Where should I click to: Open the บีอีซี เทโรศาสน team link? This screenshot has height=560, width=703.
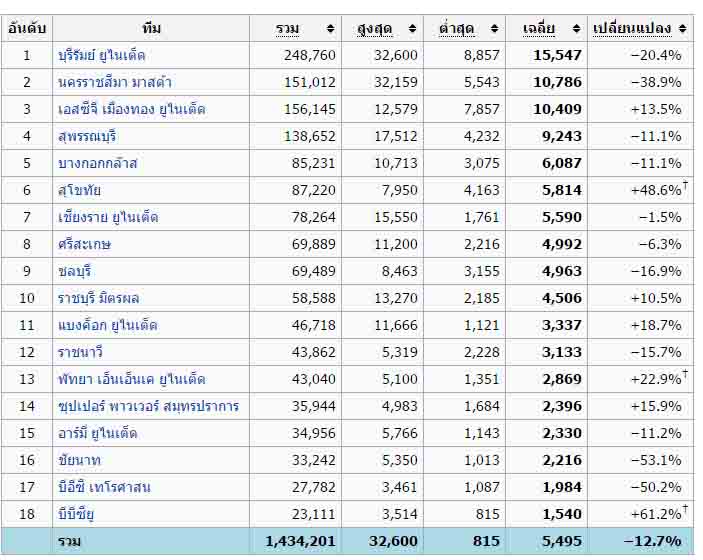[x=104, y=487]
